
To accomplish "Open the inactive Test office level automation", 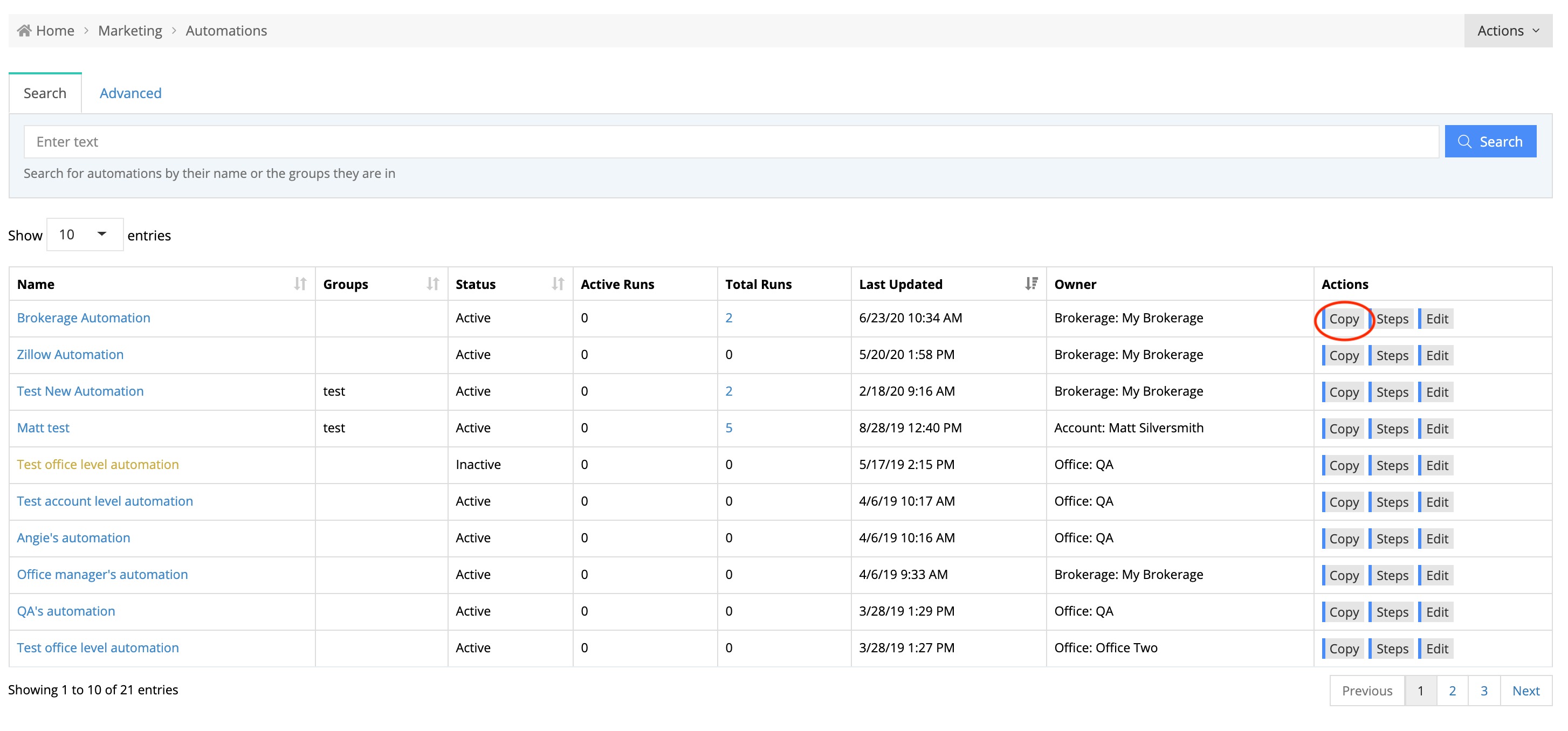I will pos(98,464).
